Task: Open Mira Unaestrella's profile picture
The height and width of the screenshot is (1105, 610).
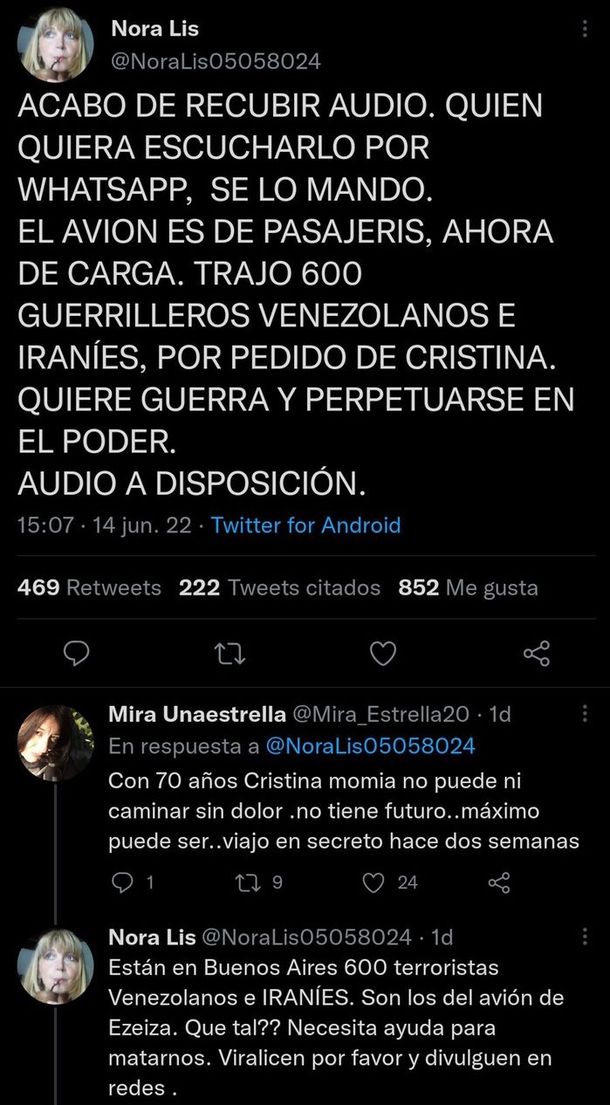Action: (x=56, y=742)
